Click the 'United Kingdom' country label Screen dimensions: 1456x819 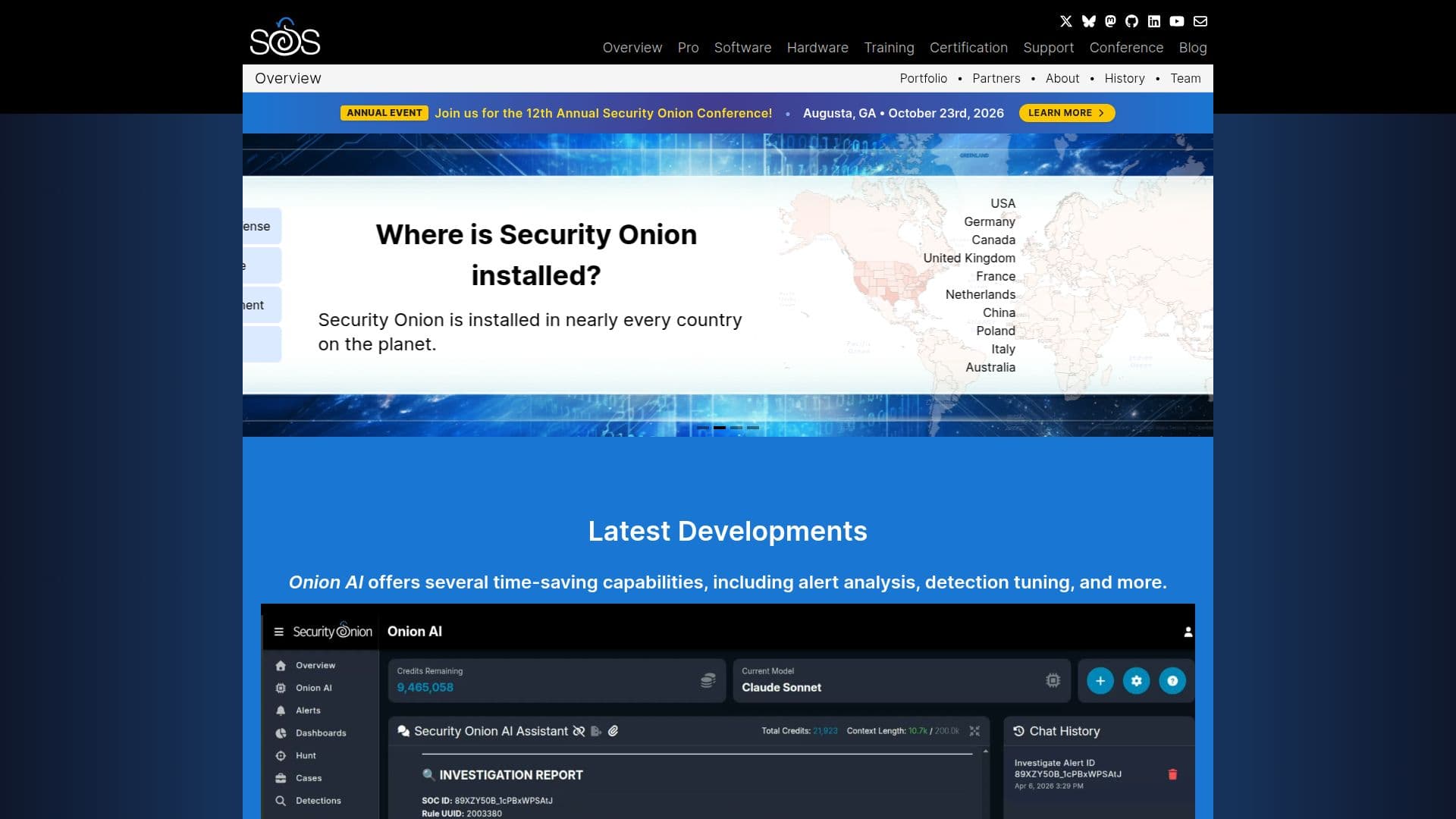click(x=968, y=258)
